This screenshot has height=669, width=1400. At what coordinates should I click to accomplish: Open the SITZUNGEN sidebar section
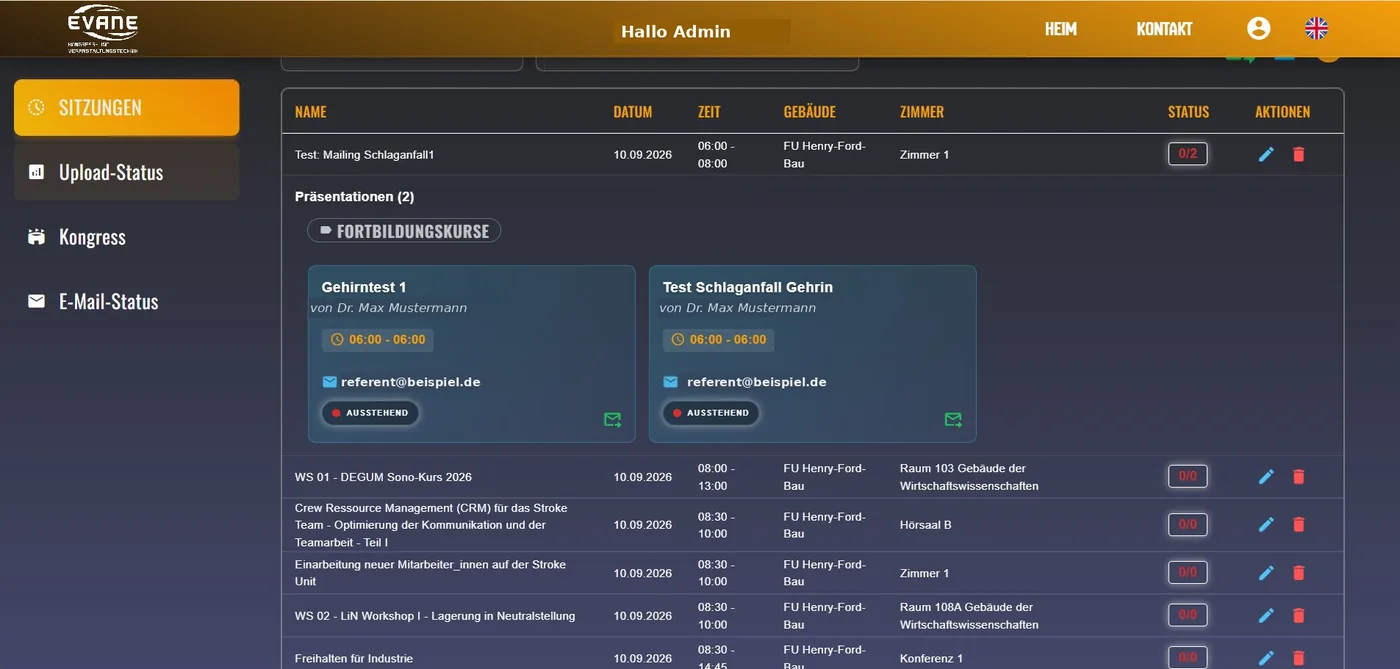click(x=126, y=107)
